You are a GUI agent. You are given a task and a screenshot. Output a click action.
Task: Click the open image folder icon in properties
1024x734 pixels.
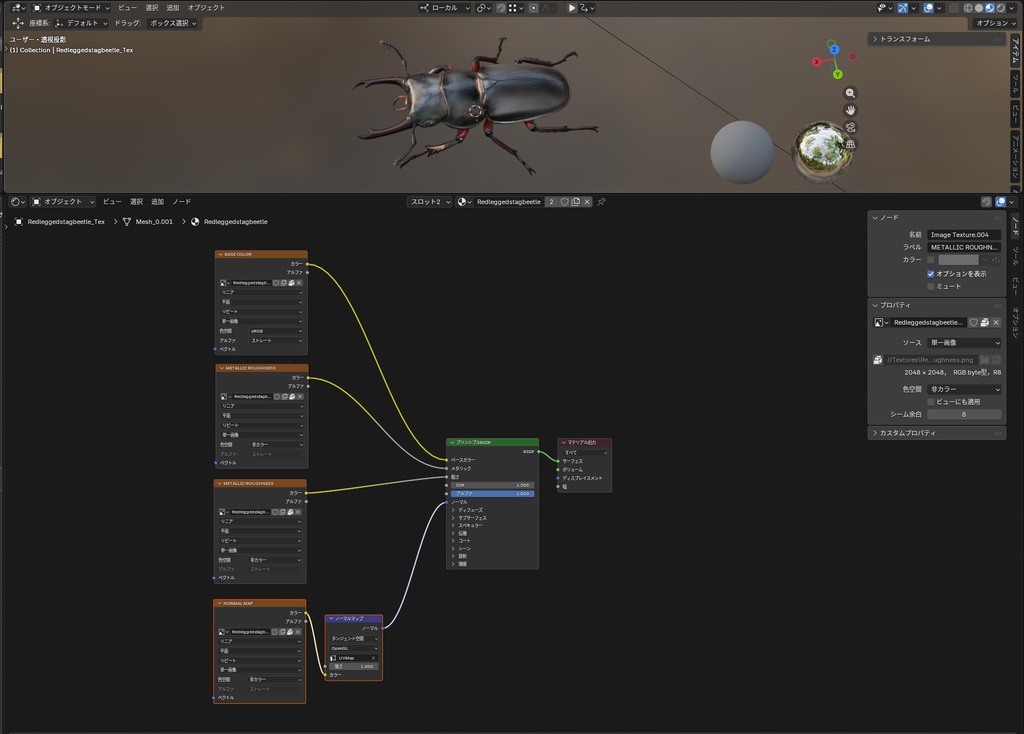[984, 360]
